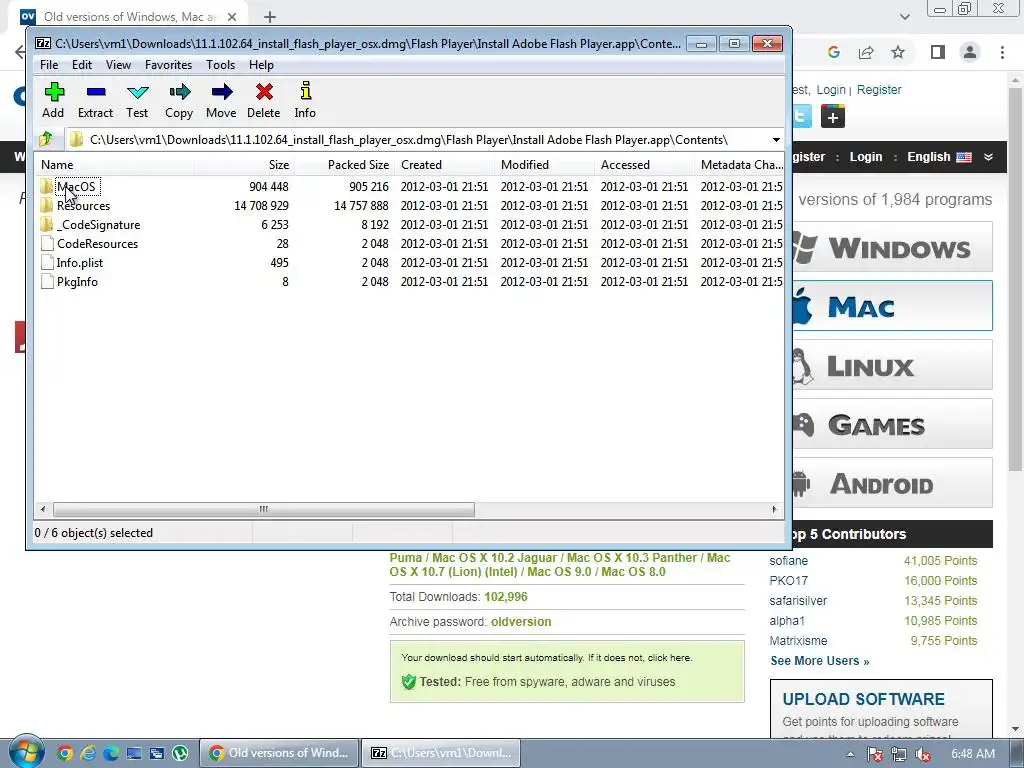Launch Internet Explorer from taskbar
Screen dimensions: 1024x768
88,753
